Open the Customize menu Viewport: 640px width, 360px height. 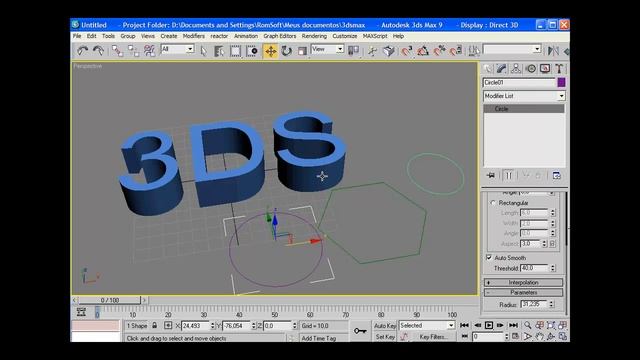pos(344,36)
